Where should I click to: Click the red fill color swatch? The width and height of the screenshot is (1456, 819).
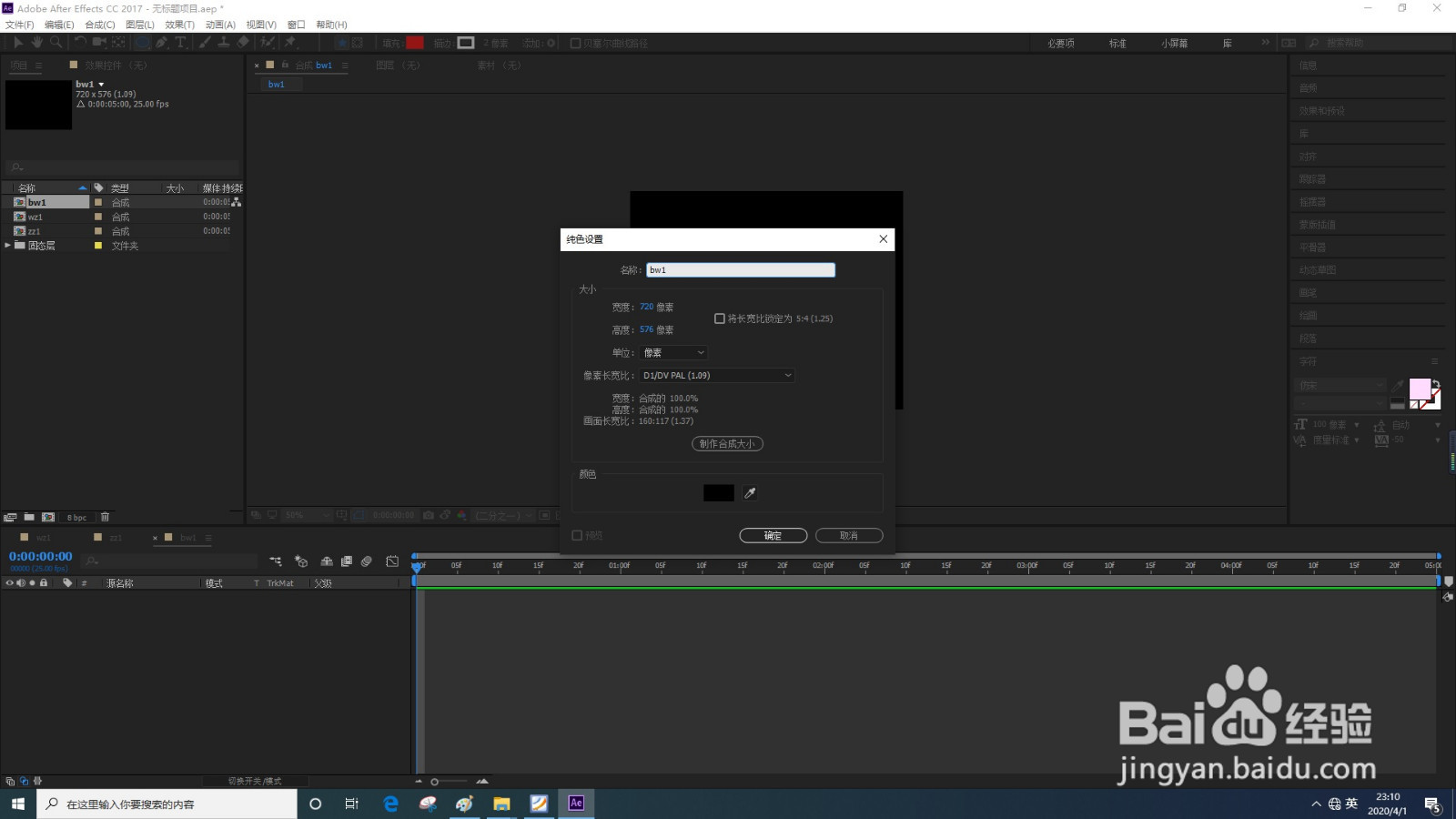415,43
